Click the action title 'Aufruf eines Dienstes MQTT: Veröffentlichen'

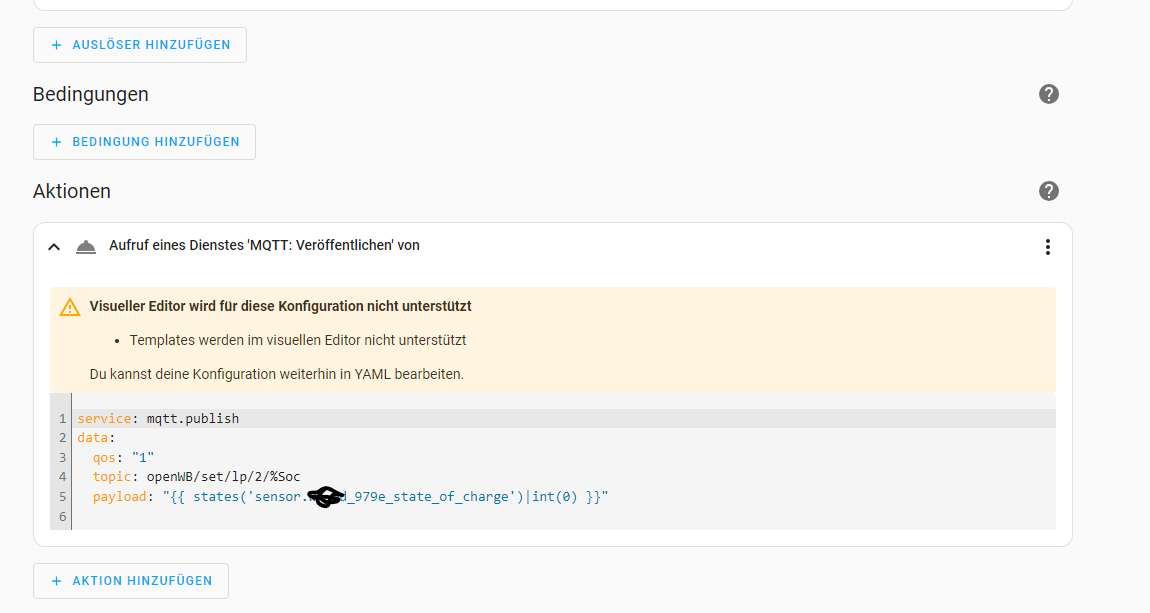264,245
